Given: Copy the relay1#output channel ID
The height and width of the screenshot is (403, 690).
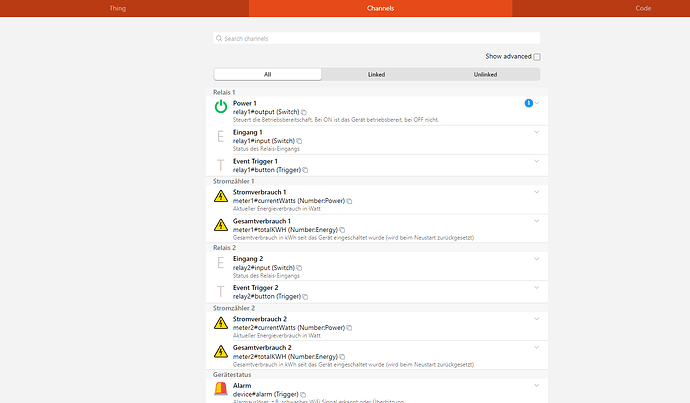Looking at the screenshot, I should coord(304,112).
